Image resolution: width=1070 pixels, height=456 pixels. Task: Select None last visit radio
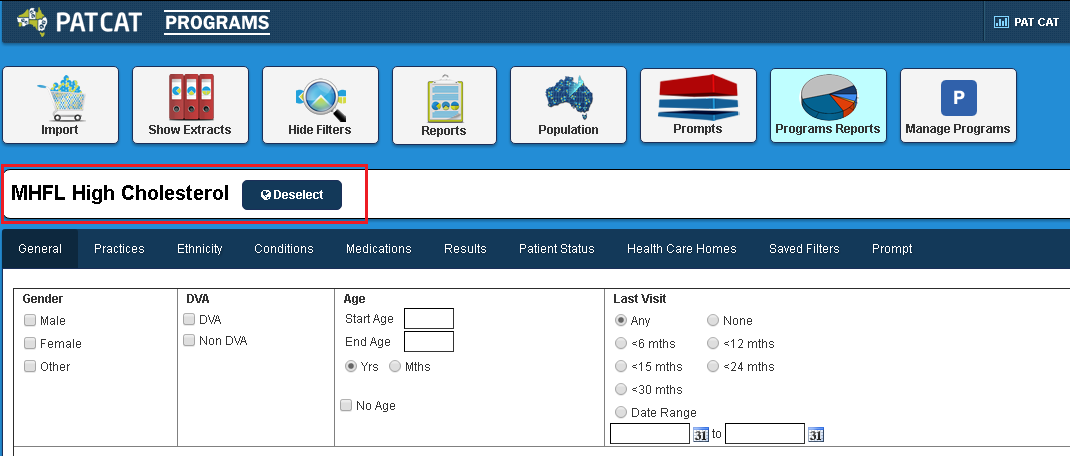713,320
